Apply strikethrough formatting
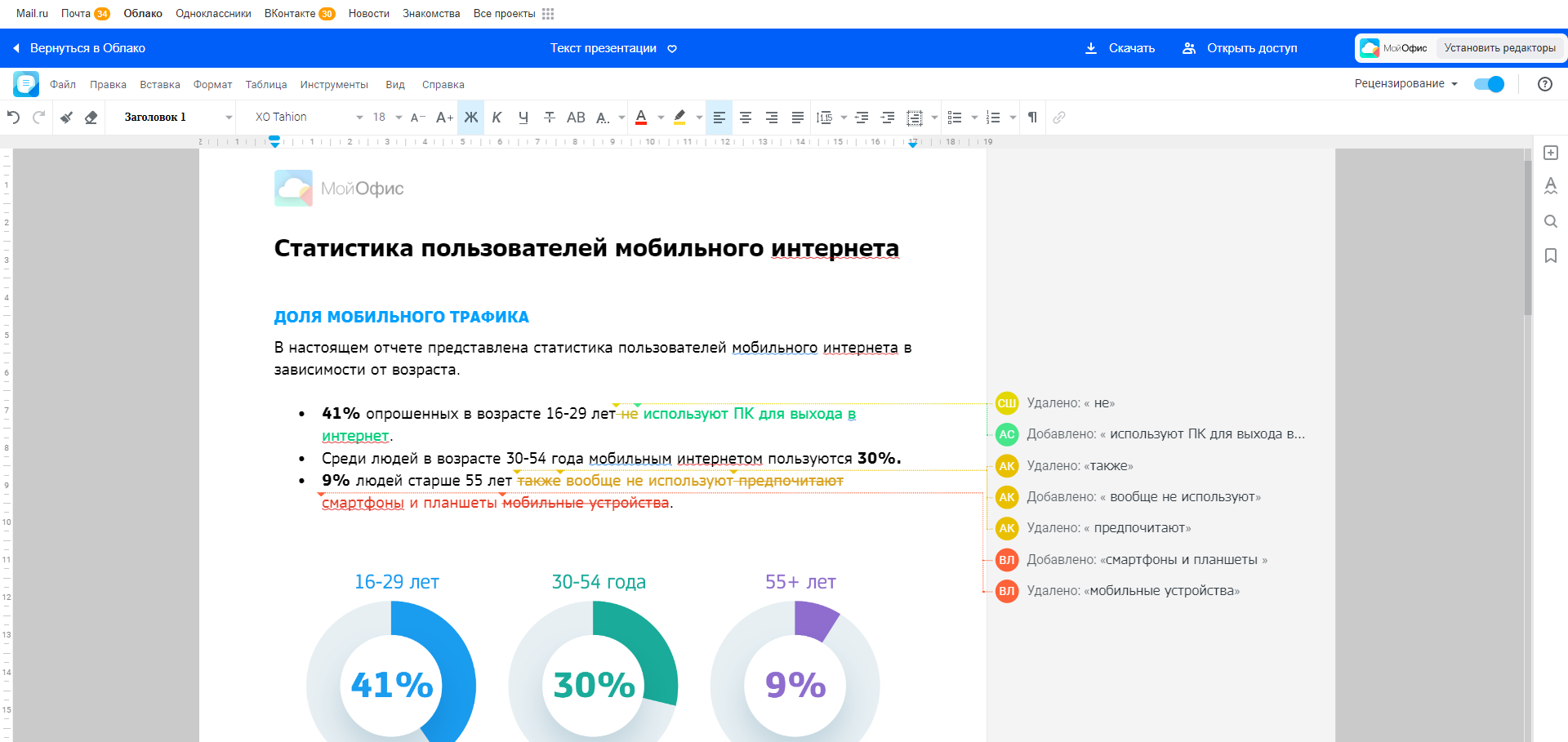This screenshot has width=1568, height=742. tap(548, 118)
